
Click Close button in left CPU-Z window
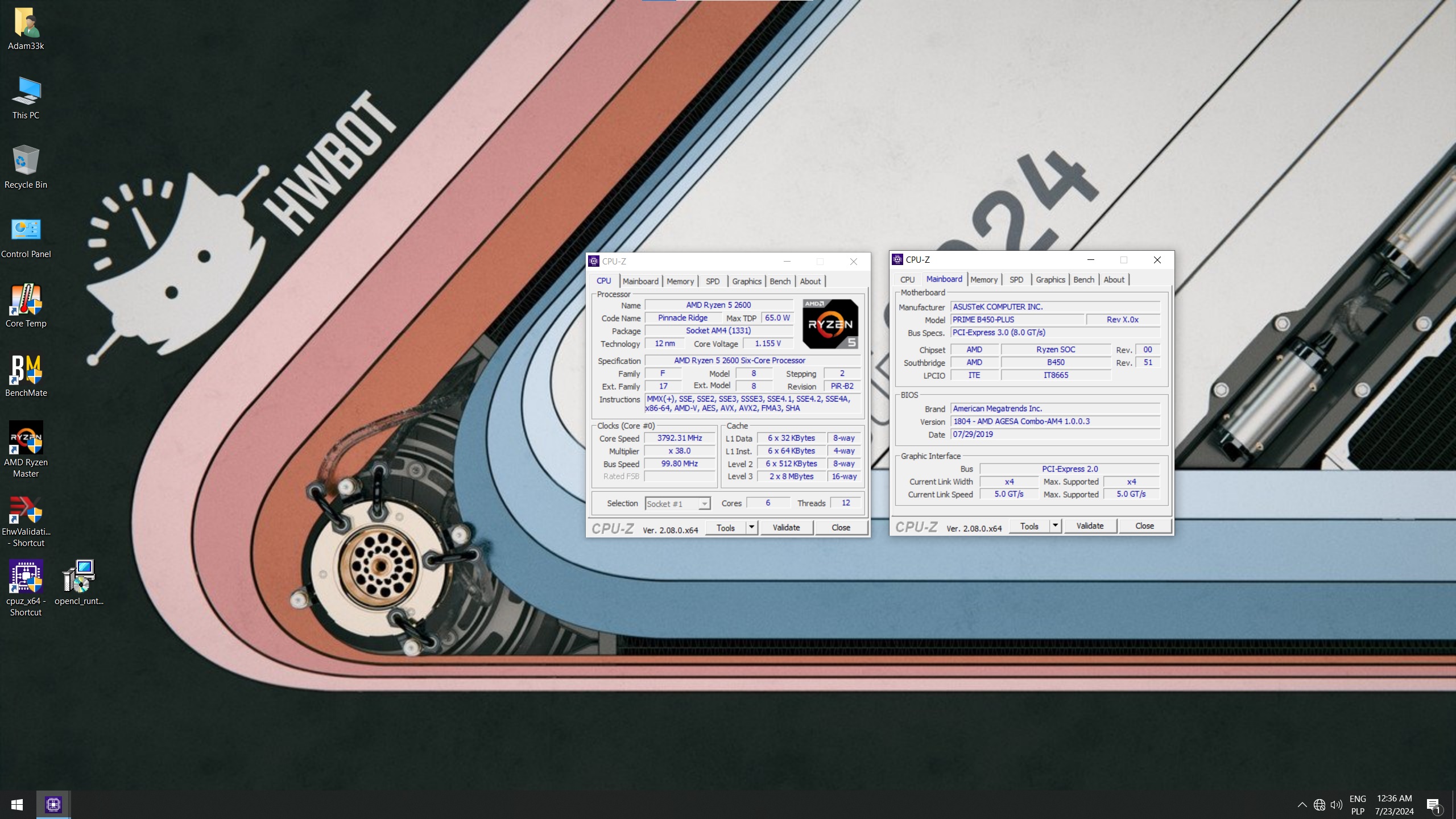(841, 528)
